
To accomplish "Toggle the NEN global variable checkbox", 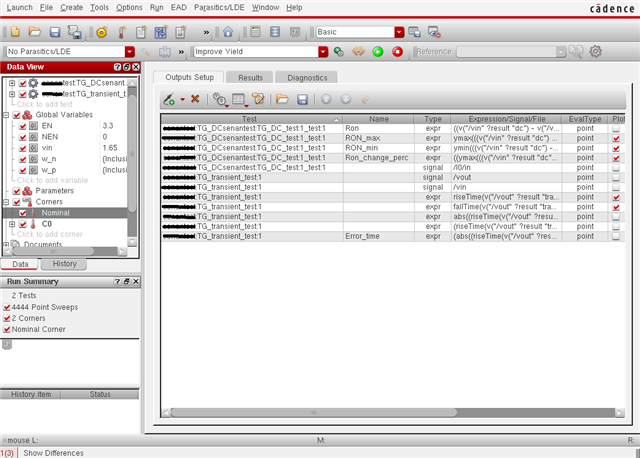I will [x=23, y=137].
